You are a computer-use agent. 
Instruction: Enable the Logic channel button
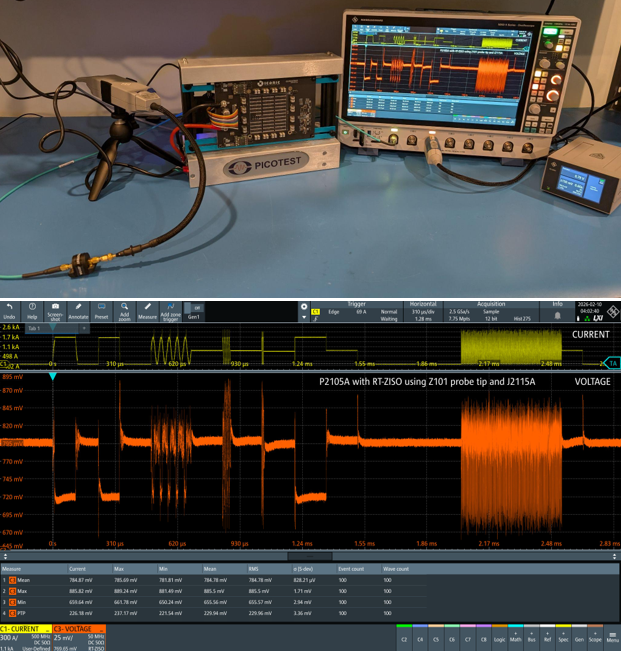pyautogui.click(x=499, y=636)
